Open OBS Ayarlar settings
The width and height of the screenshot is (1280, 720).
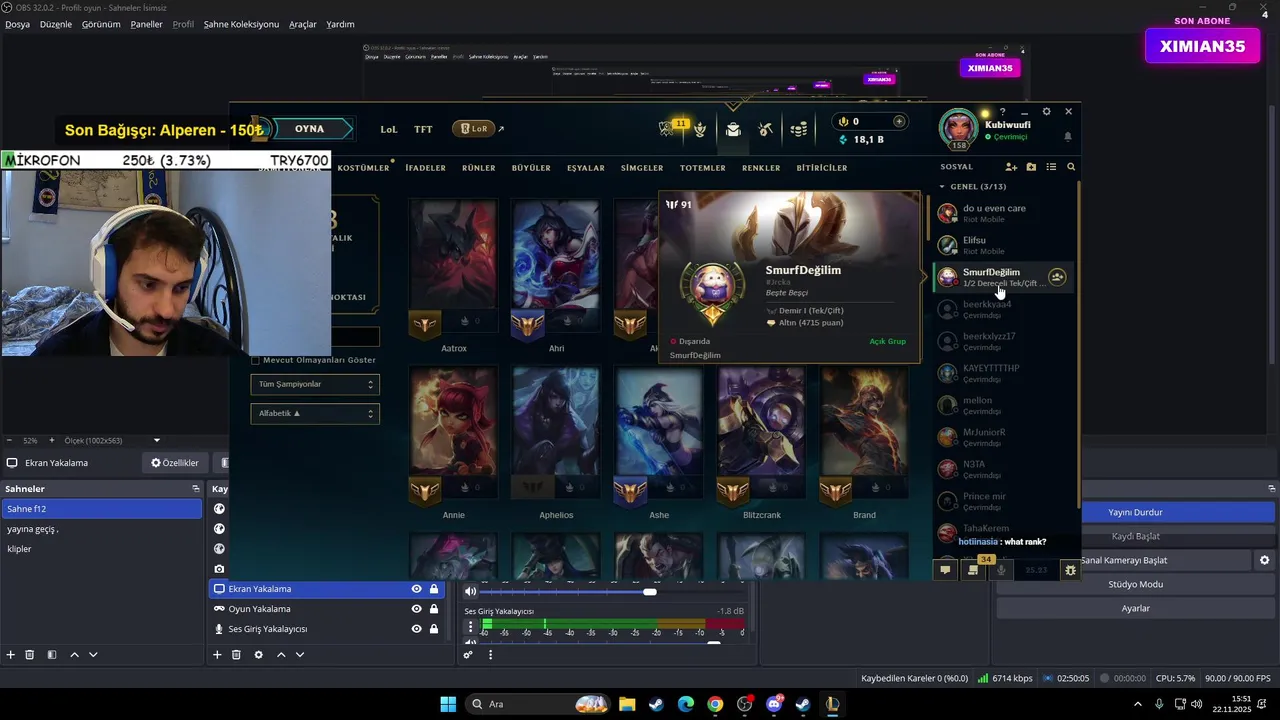[x=1135, y=609]
